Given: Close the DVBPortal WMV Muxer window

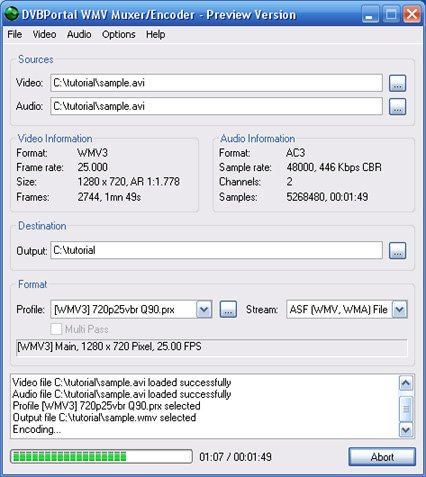Looking at the screenshot, I should (412, 15).
